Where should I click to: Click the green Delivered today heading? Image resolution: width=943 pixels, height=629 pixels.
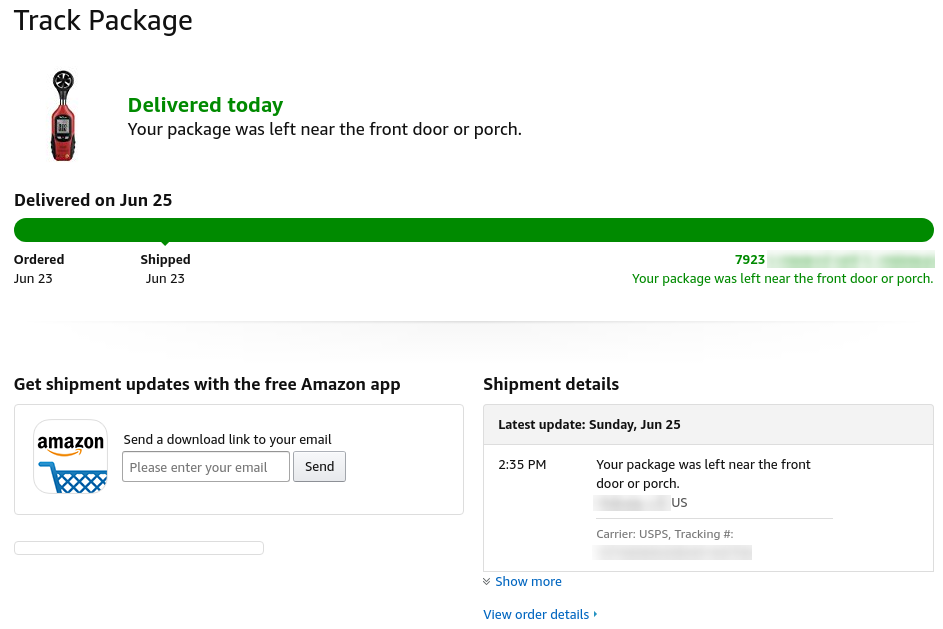coord(205,105)
